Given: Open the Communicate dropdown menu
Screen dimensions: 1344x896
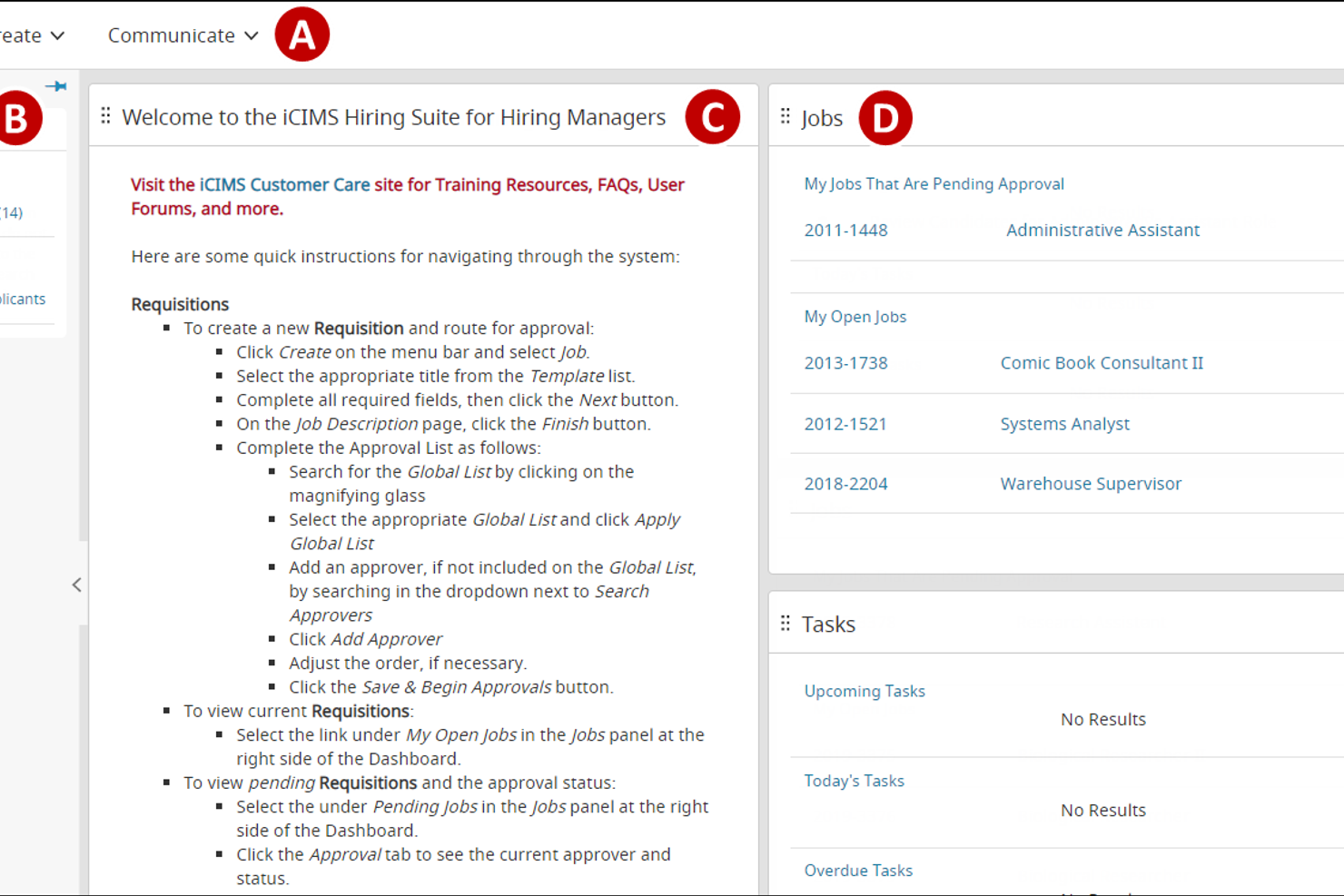Looking at the screenshot, I should click(x=251, y=35).
